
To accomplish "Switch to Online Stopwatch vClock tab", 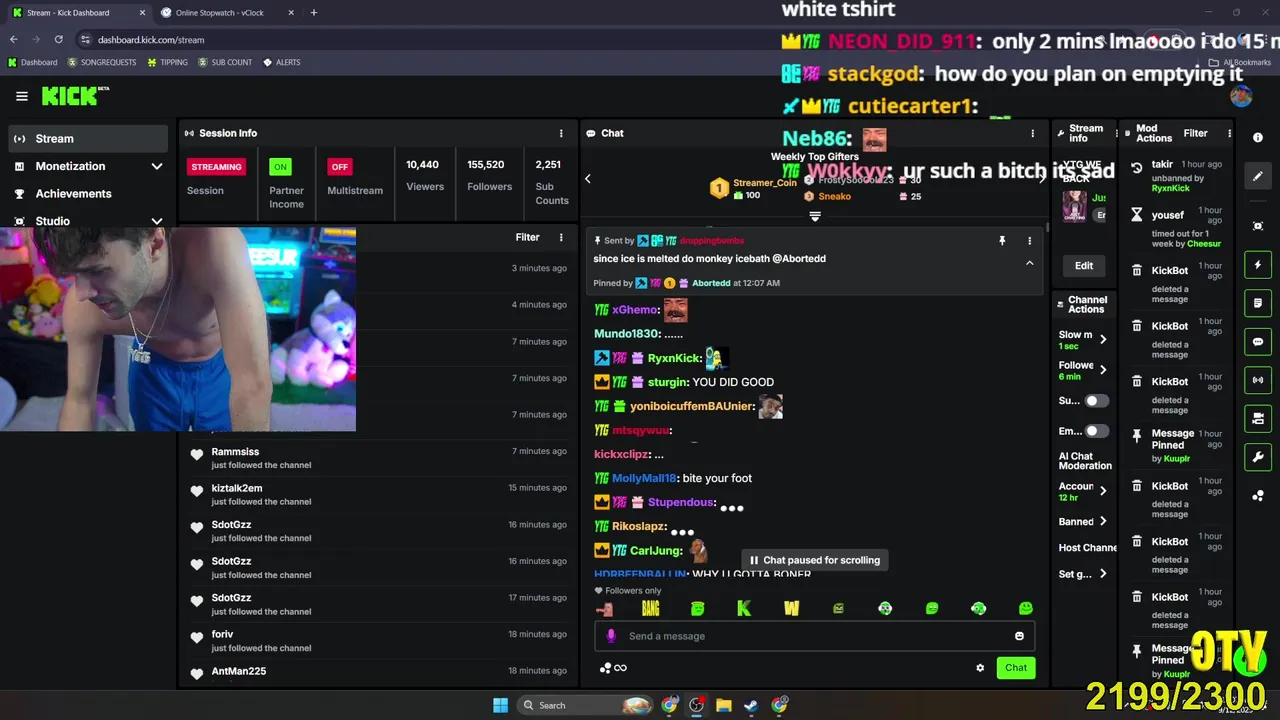I will (x=228, y=13).
